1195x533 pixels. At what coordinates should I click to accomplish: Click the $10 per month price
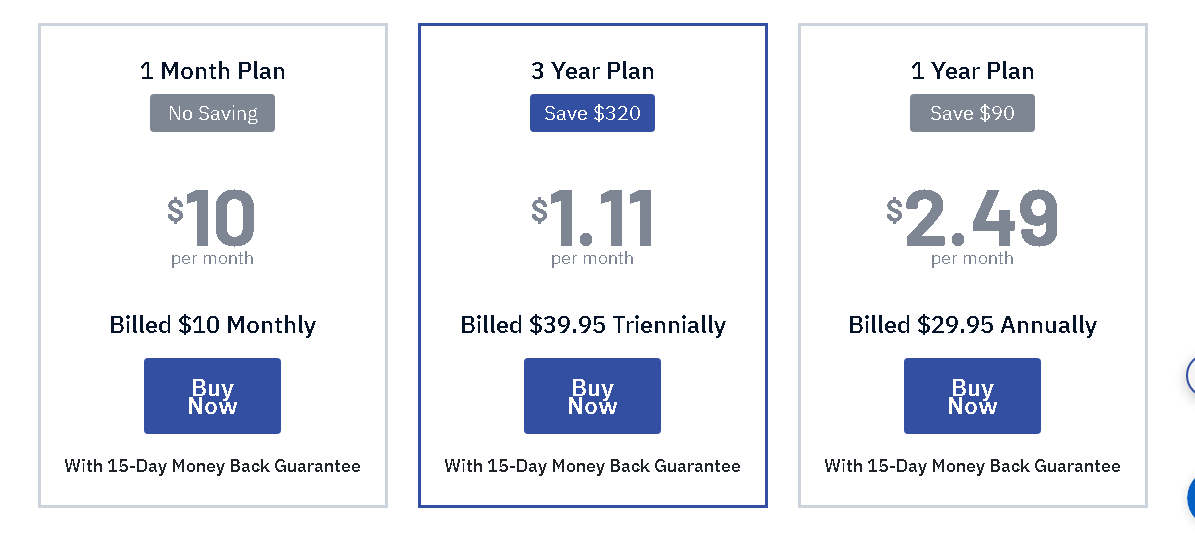[212, 222]
